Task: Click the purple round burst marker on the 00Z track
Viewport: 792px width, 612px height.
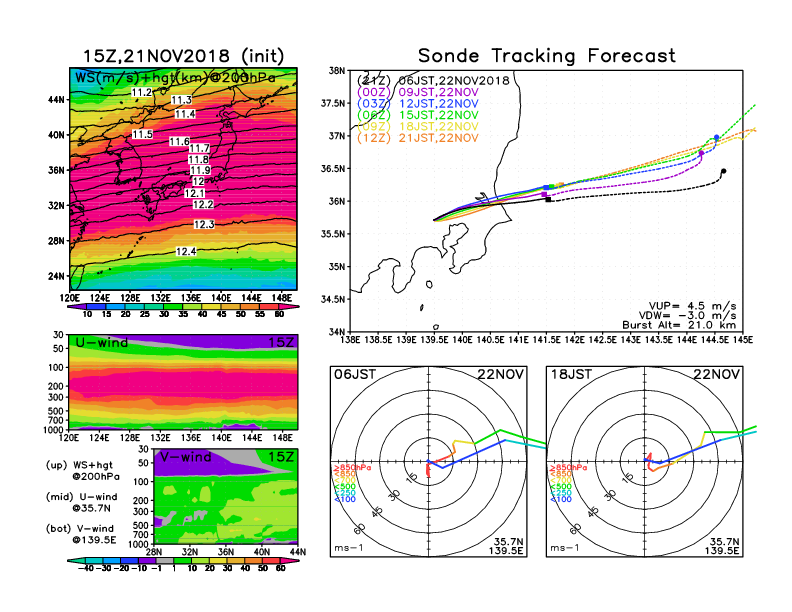Action: click(x=701, y=153)
